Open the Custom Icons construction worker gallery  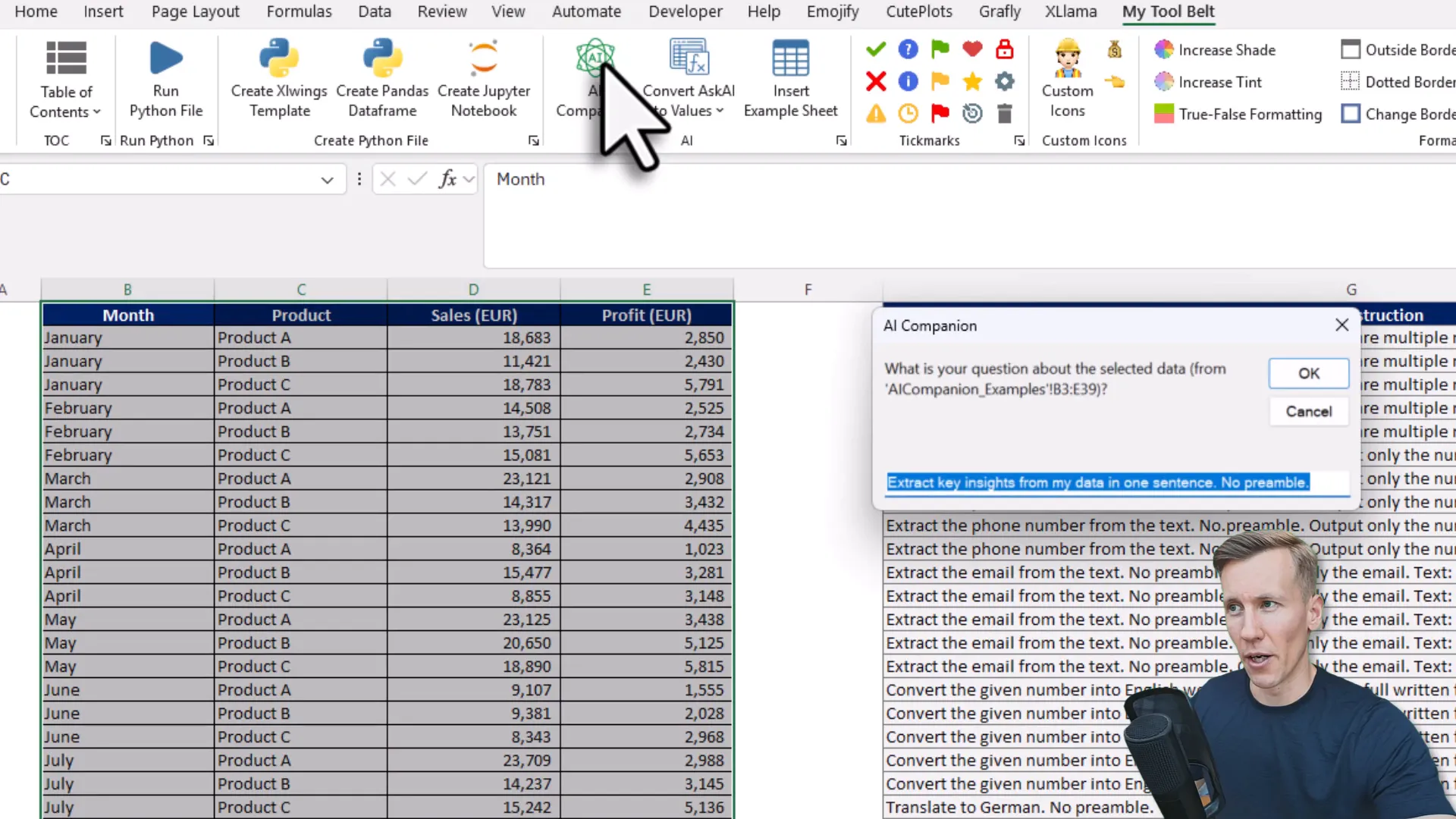click(1068, 76)
